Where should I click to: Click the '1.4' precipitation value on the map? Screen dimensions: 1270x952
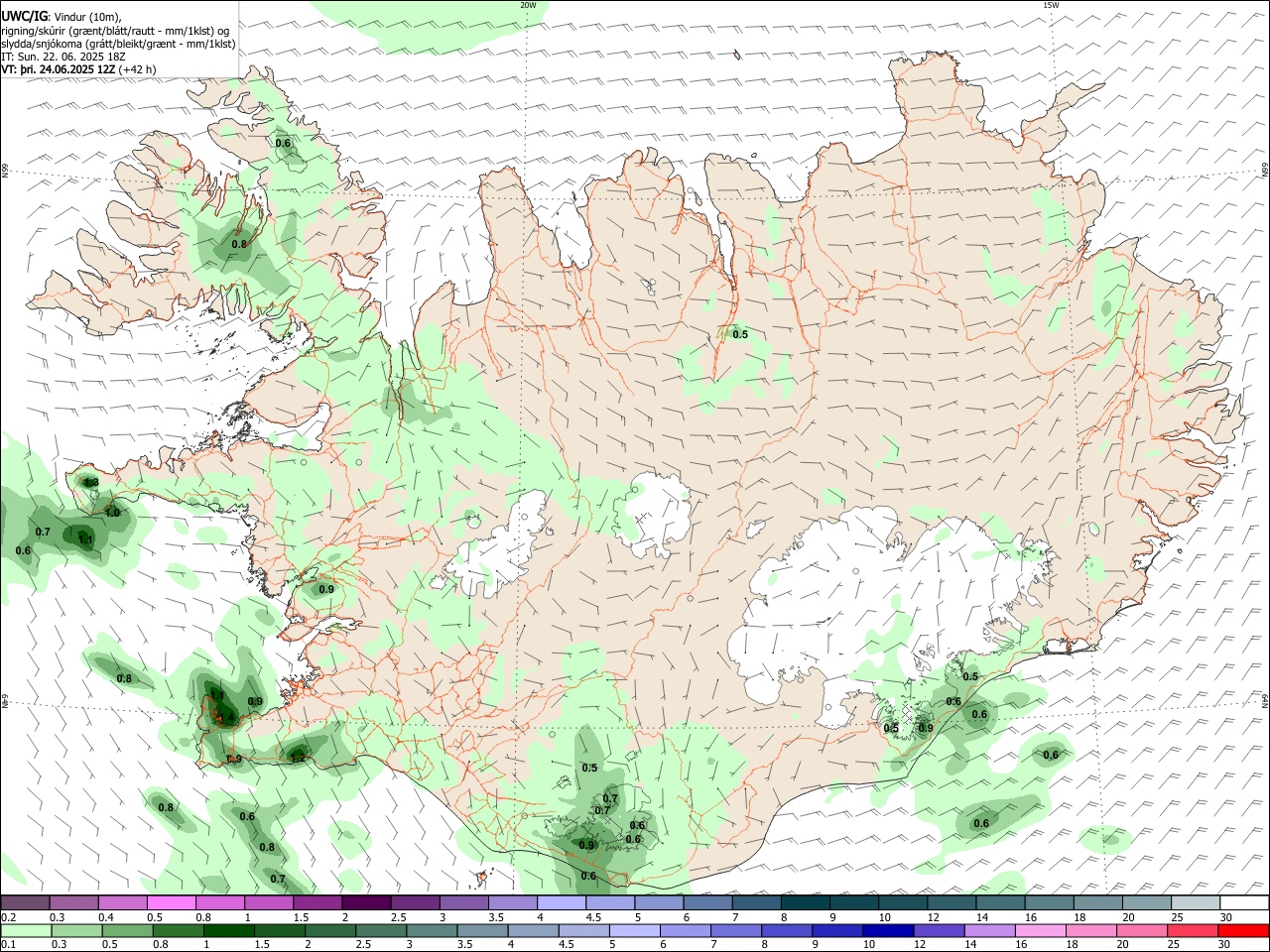[226, 717]
